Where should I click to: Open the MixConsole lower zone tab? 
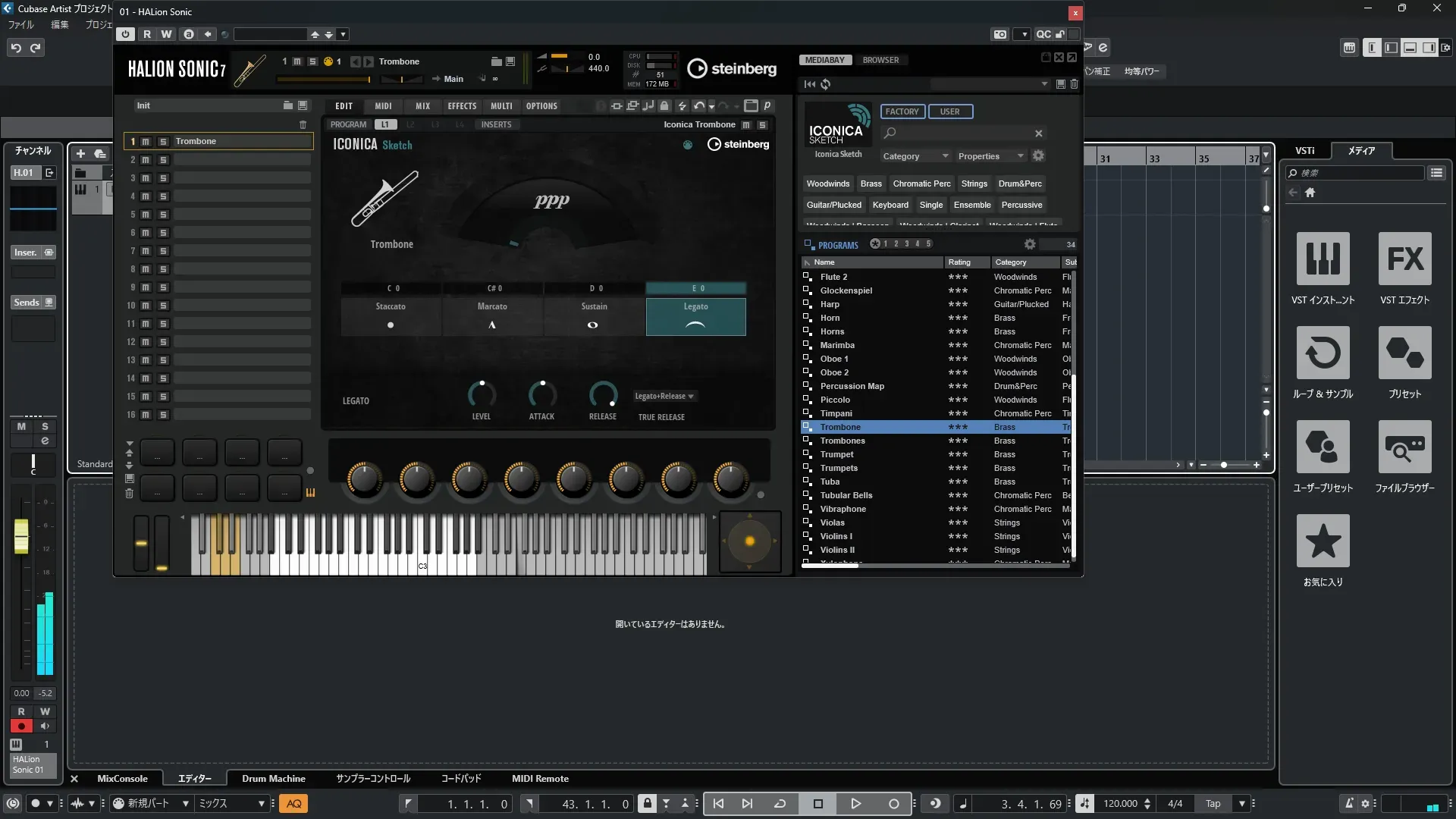tap(122, 779)
